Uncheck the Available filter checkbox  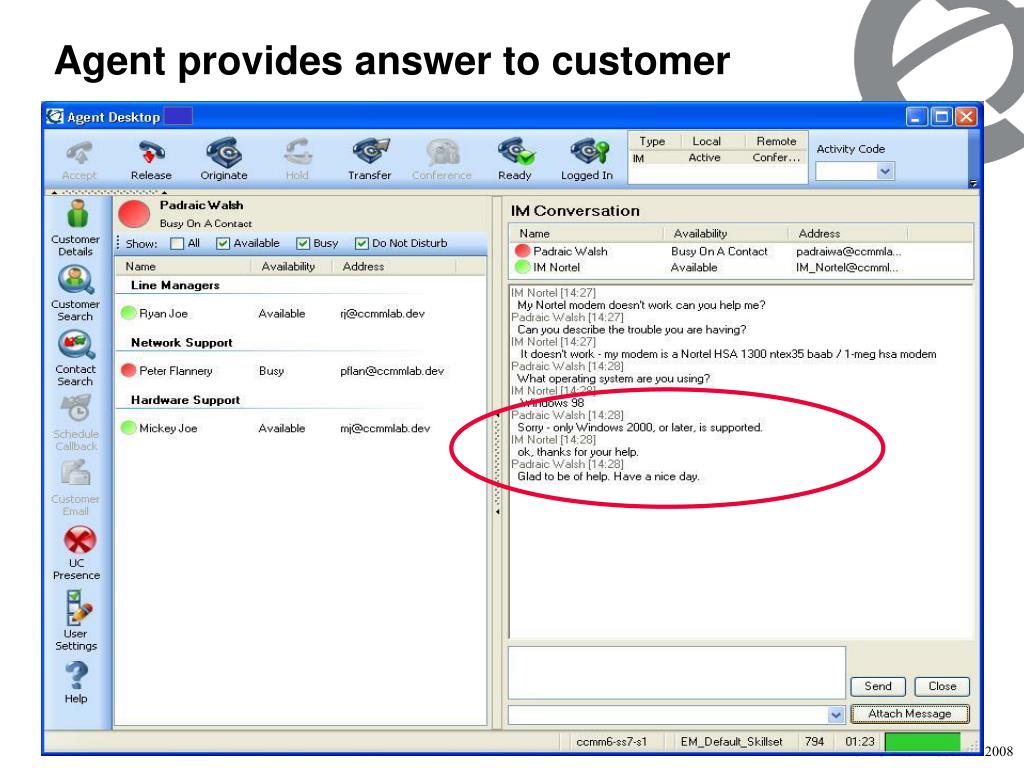coord(223,244)
